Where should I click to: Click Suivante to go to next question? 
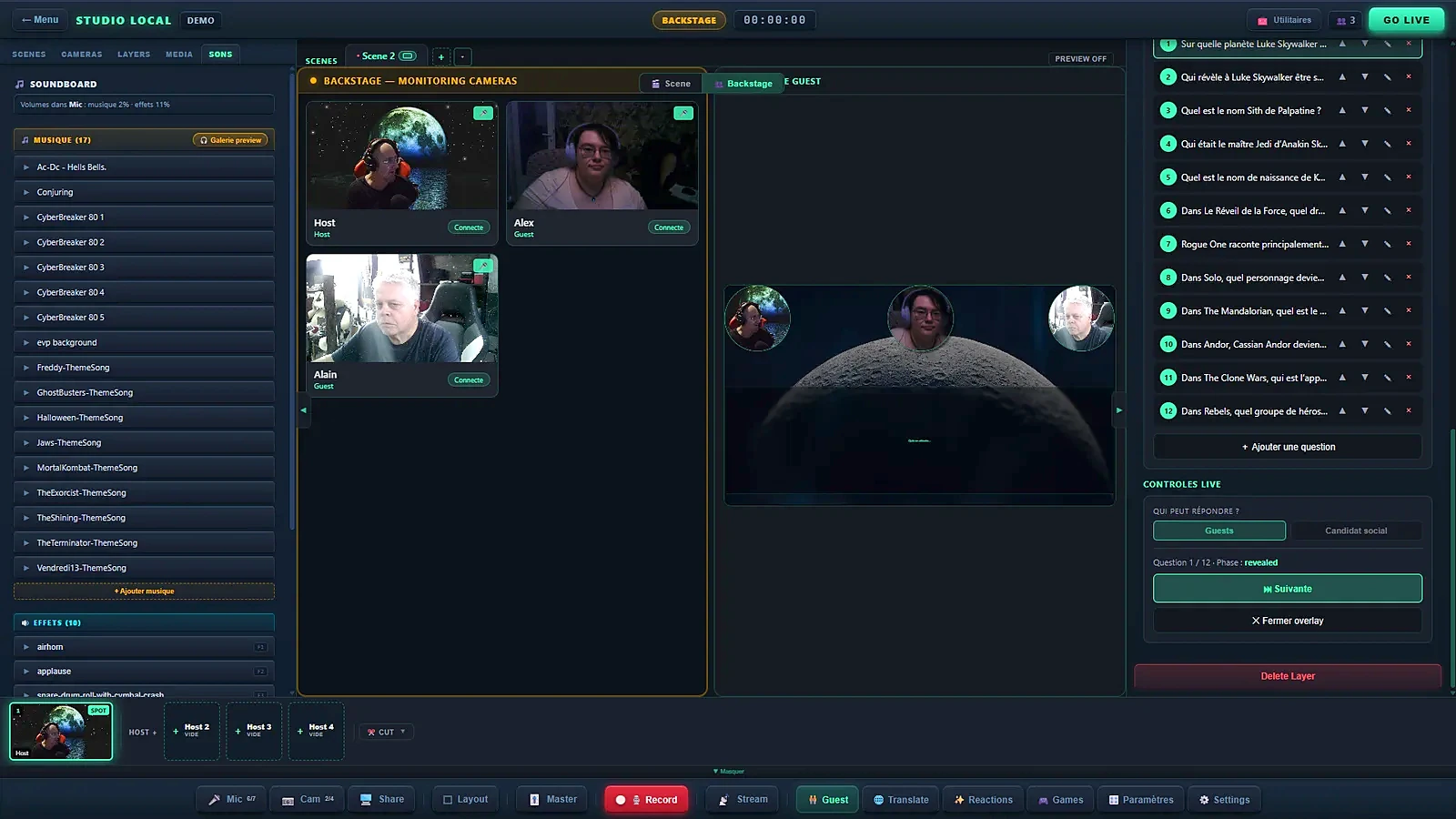[1288, 588]
